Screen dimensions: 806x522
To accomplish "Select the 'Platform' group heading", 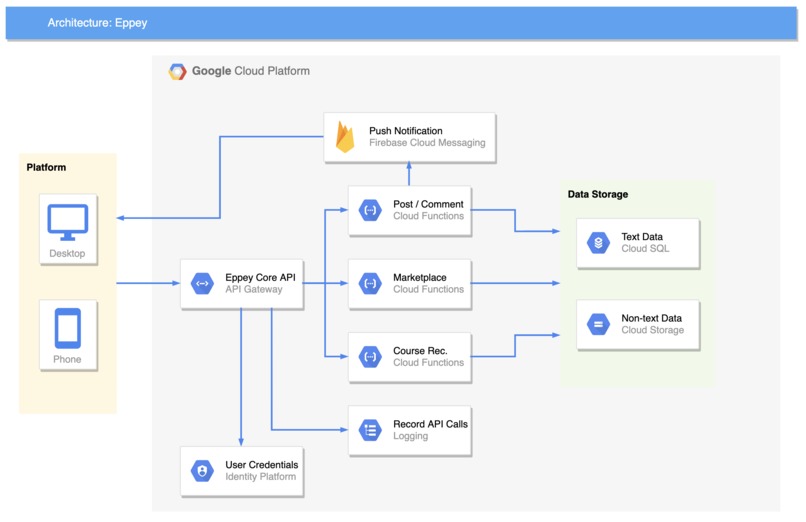I will 46,167.
